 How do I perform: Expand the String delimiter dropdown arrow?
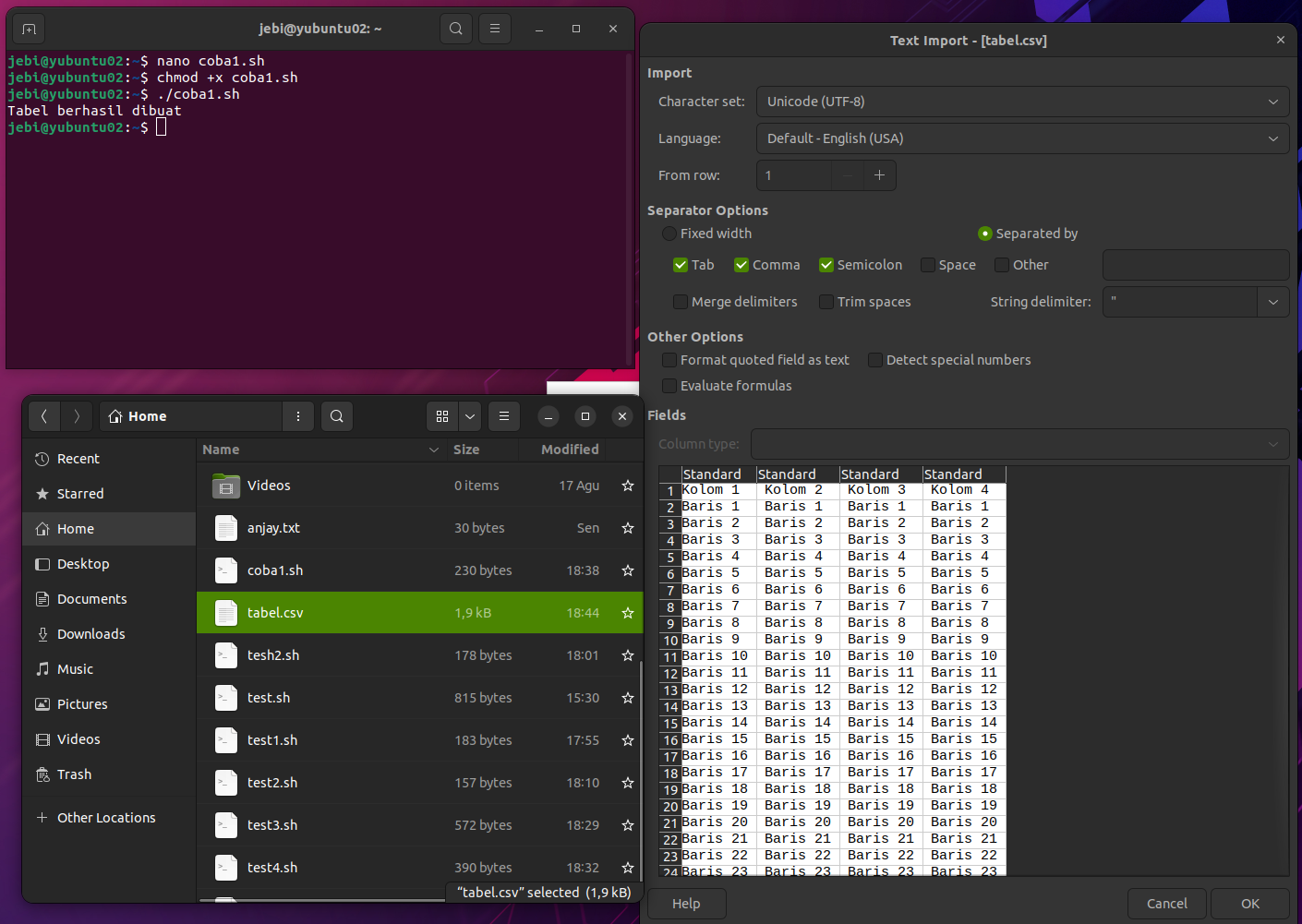click(x=1273, y=302)
